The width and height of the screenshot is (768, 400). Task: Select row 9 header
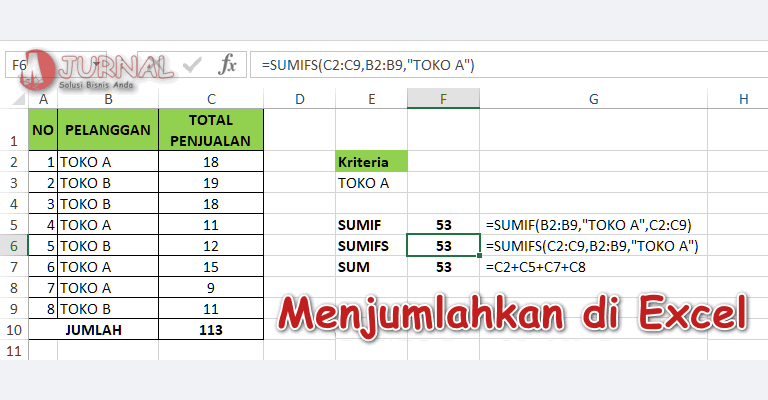click(14, 309)
